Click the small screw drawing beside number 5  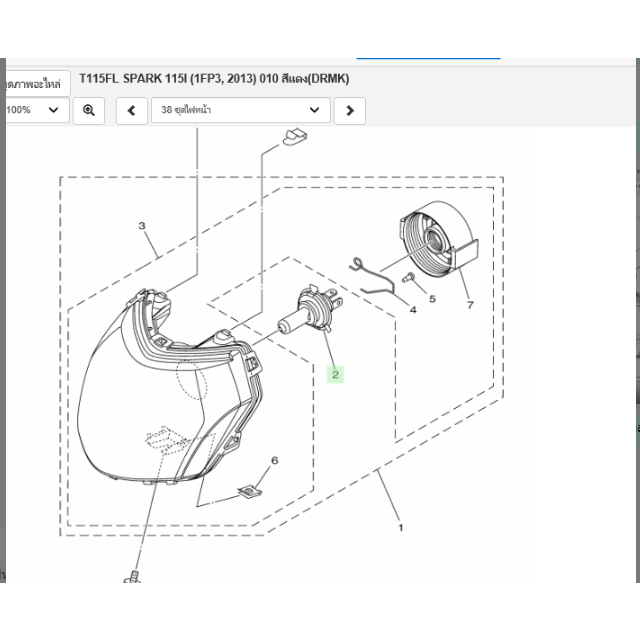(x=408, y=275)
